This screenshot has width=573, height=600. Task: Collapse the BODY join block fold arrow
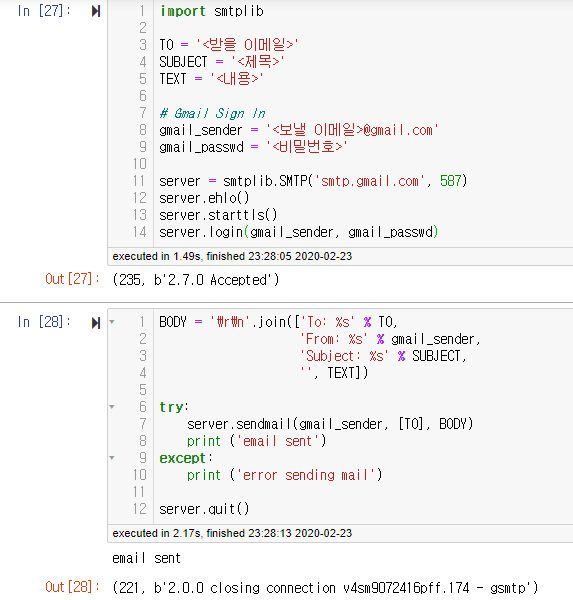point(112,322)
